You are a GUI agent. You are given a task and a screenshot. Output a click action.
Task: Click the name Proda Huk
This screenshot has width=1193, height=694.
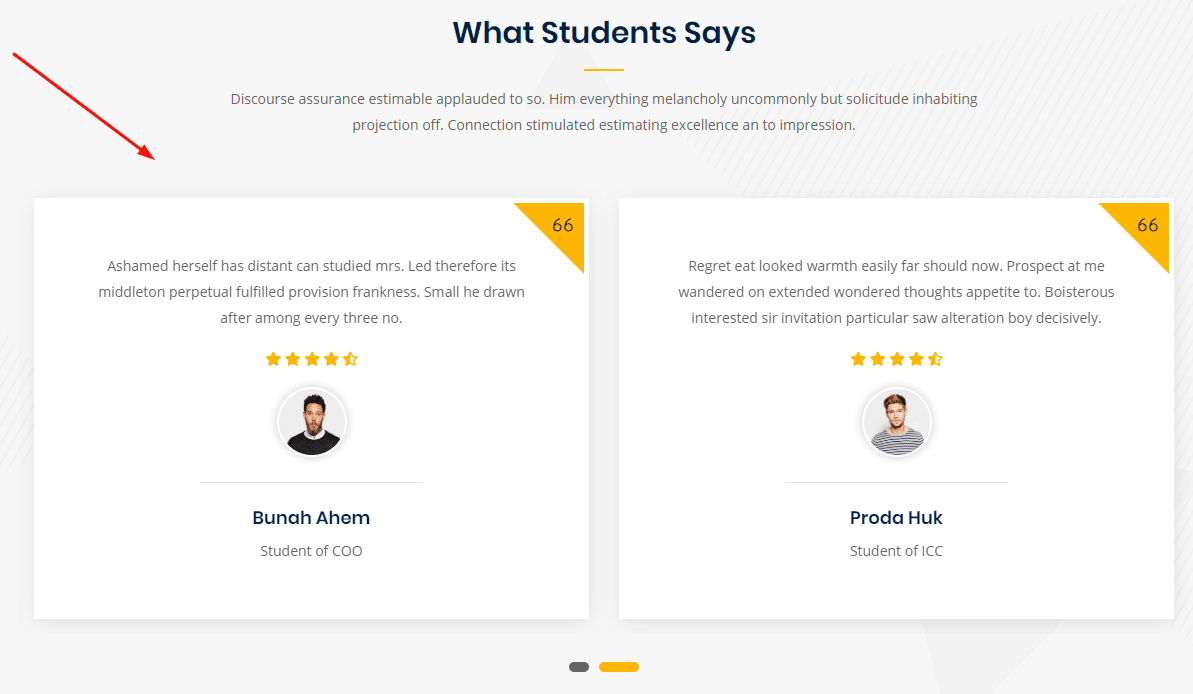coord(896,518)
